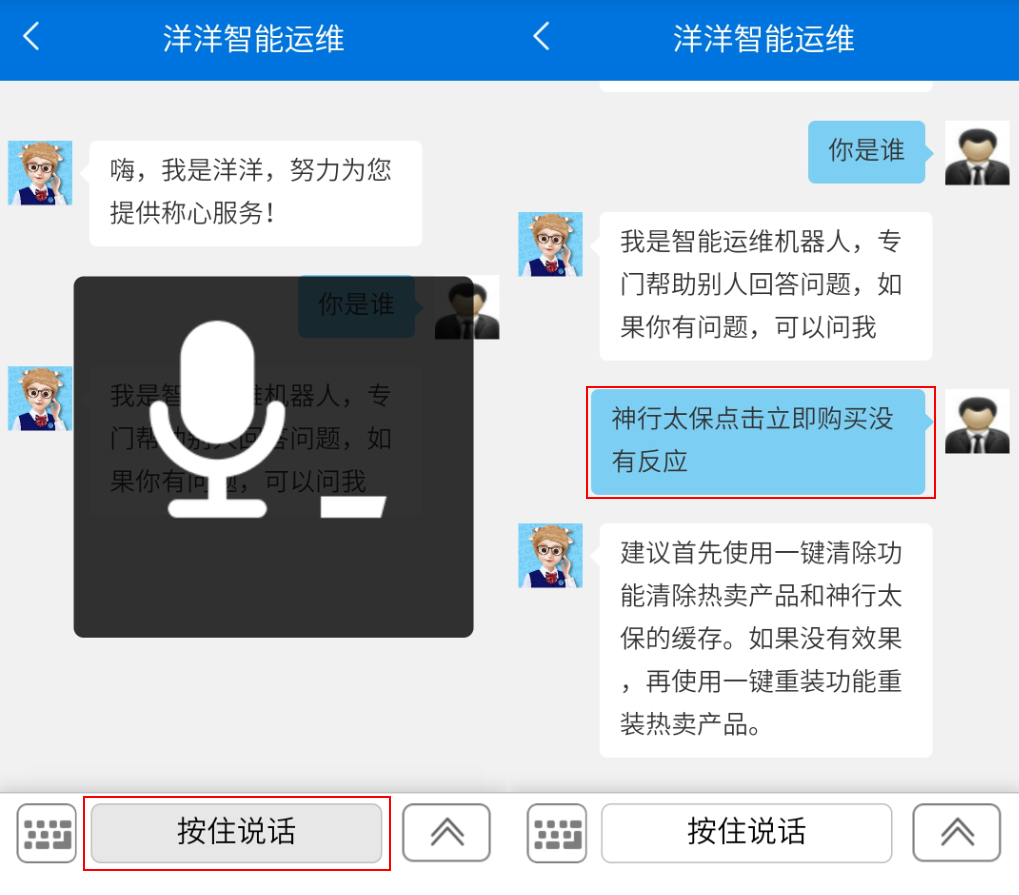
Task: Expand more options with the right chat's double chevron
Action: pyautogui.click(x=956, y=832)
